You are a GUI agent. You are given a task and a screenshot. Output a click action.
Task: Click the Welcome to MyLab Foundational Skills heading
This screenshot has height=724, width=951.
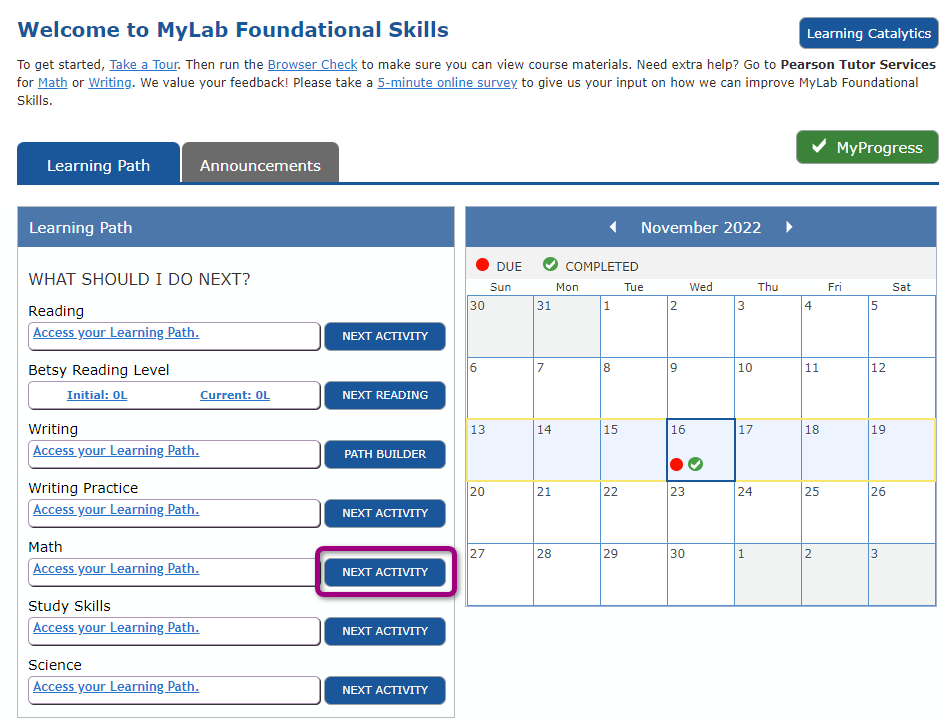[233, 30]
